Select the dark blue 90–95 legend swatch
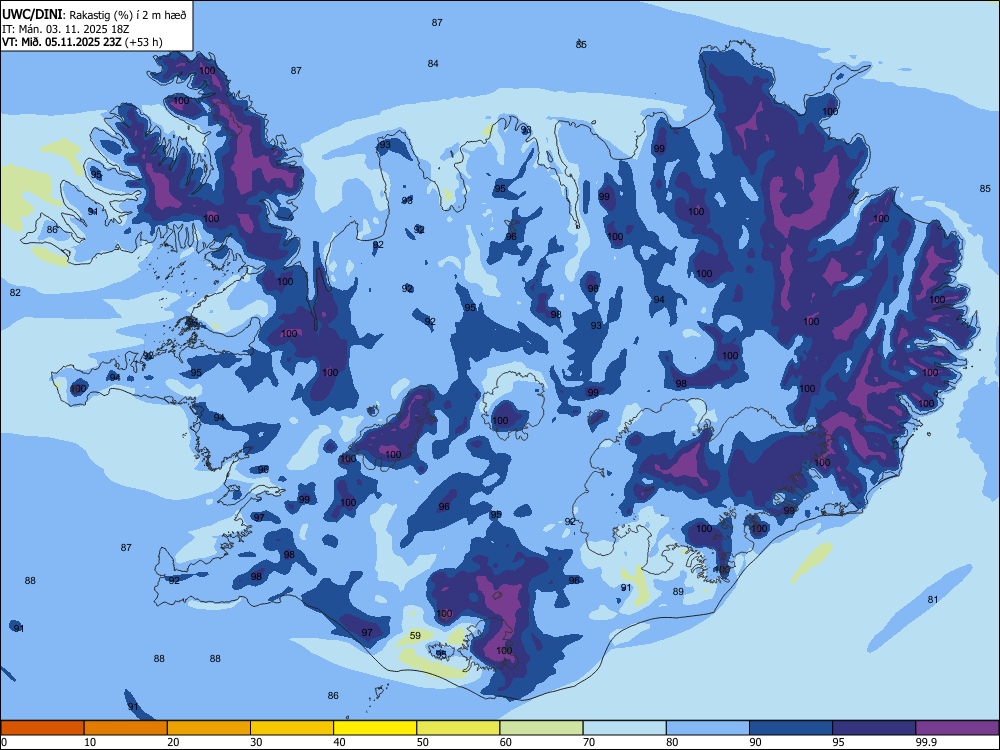The height and width of the screenshot is (750, 1000). 791,728
